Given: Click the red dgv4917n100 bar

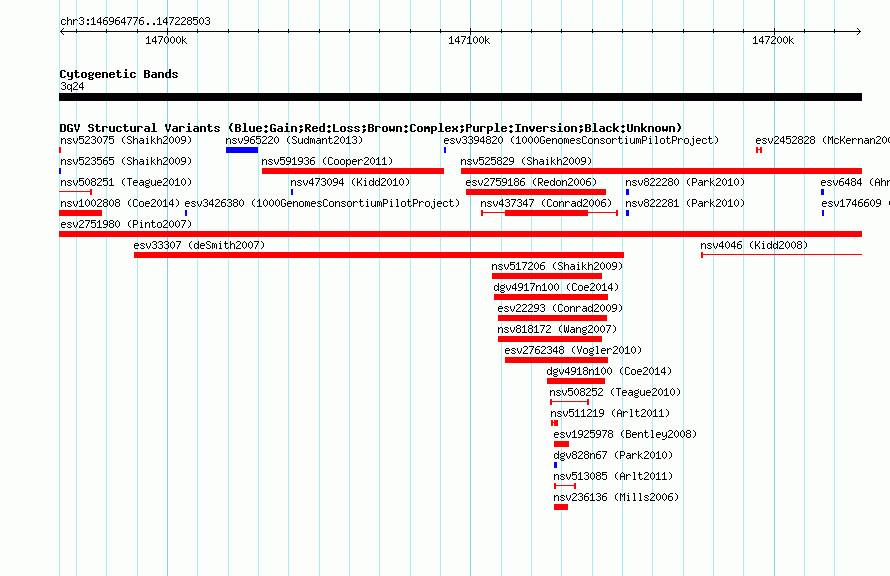Looking at the screenshot, I should pos(551,297).
